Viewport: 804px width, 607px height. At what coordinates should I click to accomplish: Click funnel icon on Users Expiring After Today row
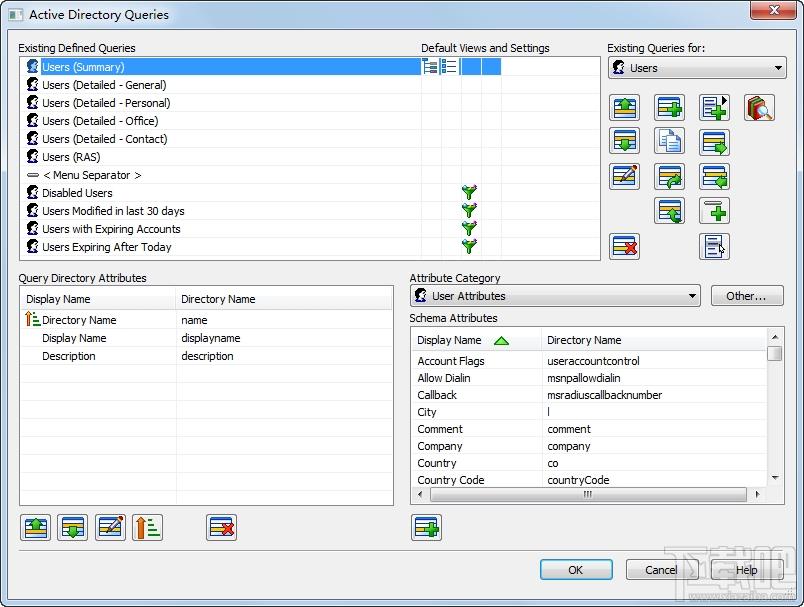(469, 246)
